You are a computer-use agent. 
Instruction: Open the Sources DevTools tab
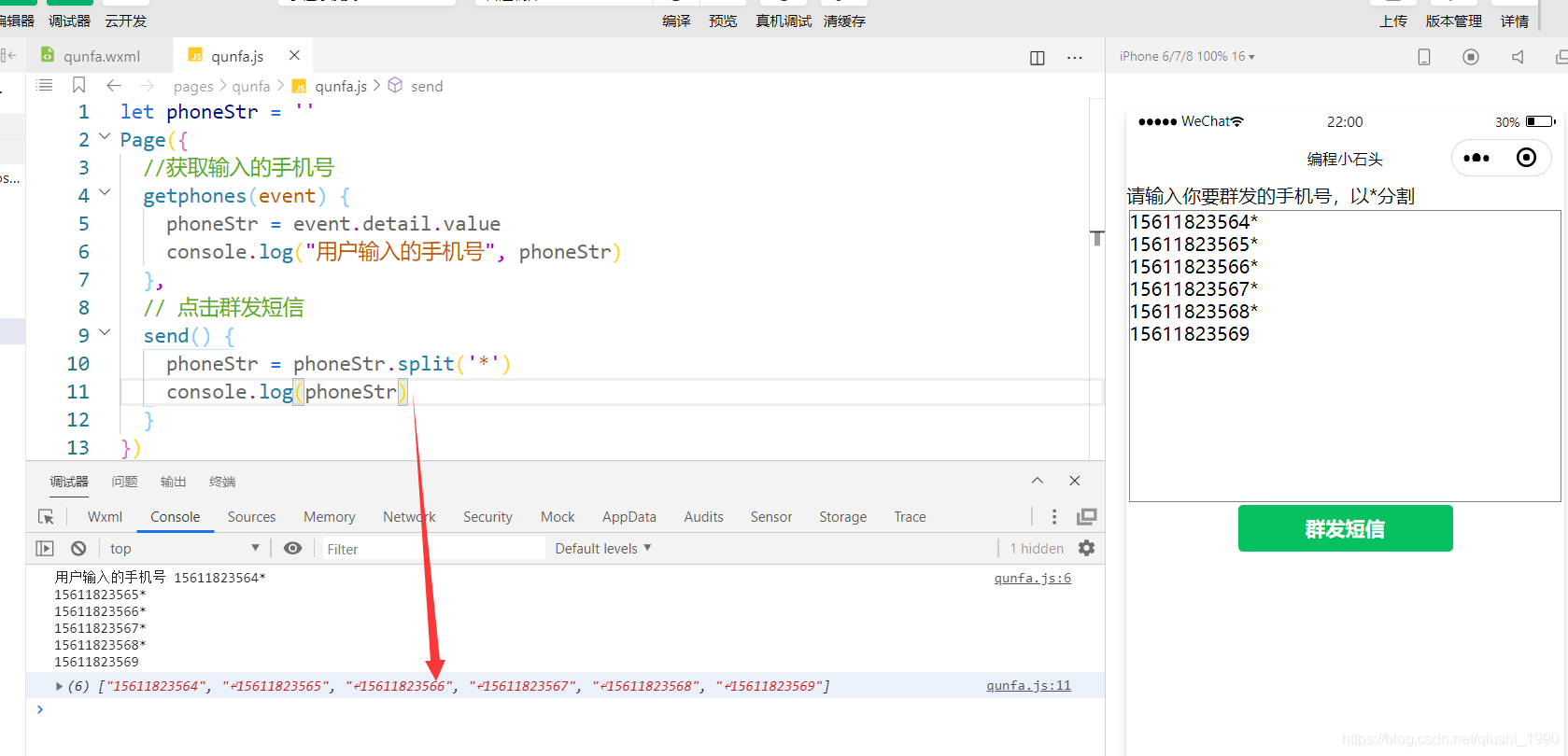pos(251,516)
